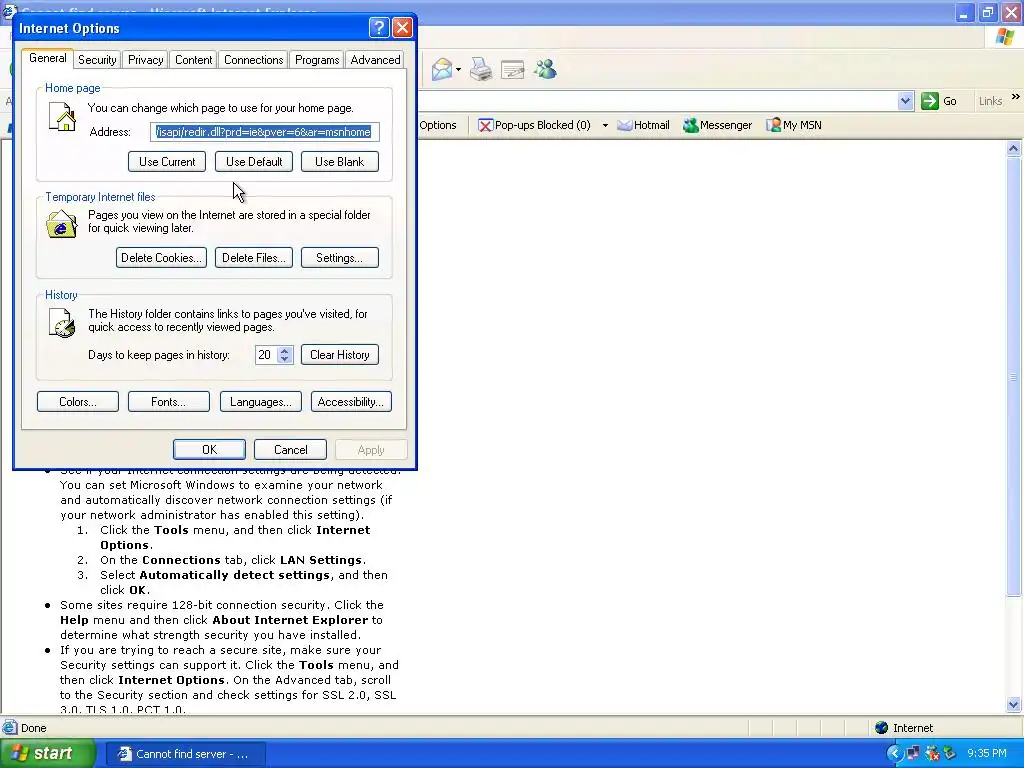Click the Messenger toolbar icon with two figures
Screen dimensions: 1024x768
545,69
